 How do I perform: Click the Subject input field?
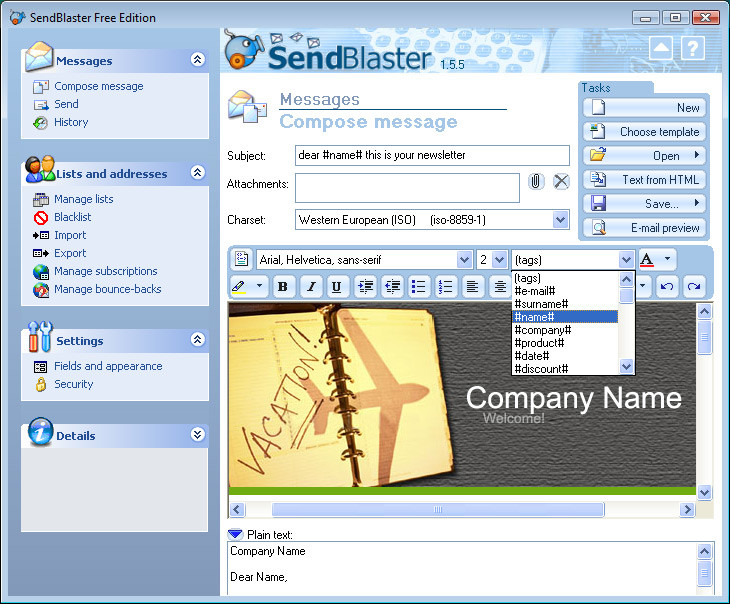pos(432,156)
